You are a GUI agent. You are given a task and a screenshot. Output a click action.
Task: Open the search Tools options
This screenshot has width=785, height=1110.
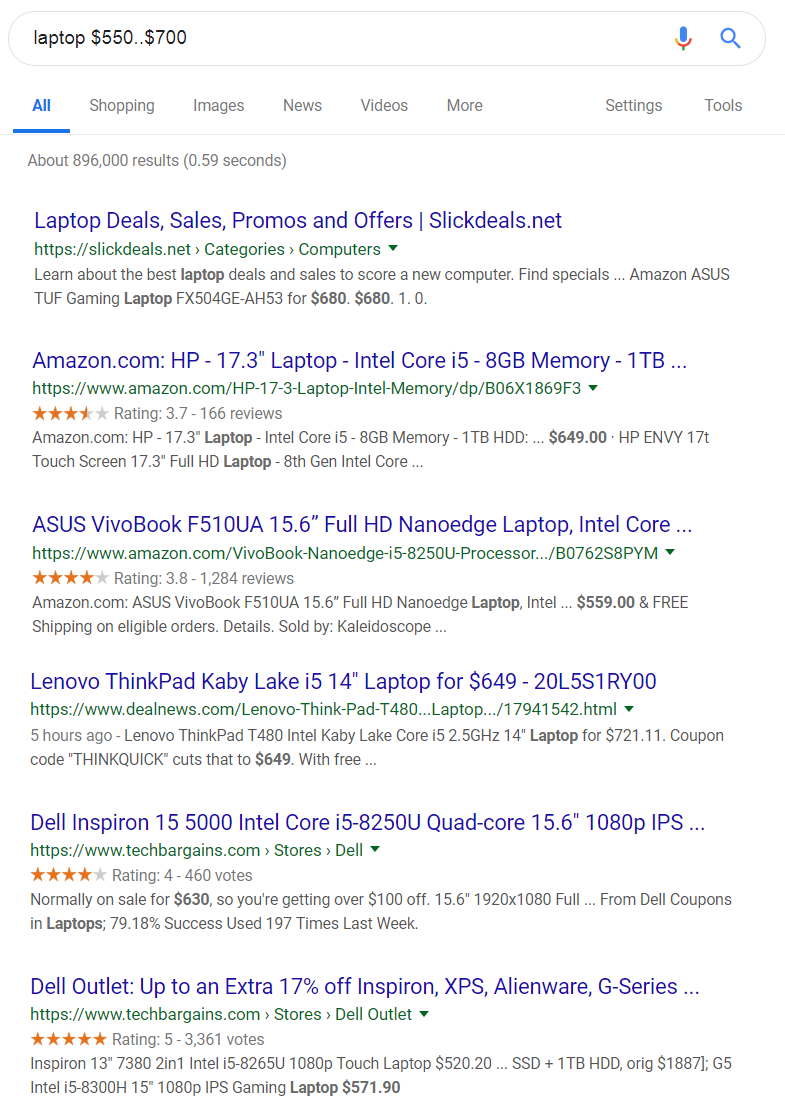pyautogui.click(x=723, y=105)
